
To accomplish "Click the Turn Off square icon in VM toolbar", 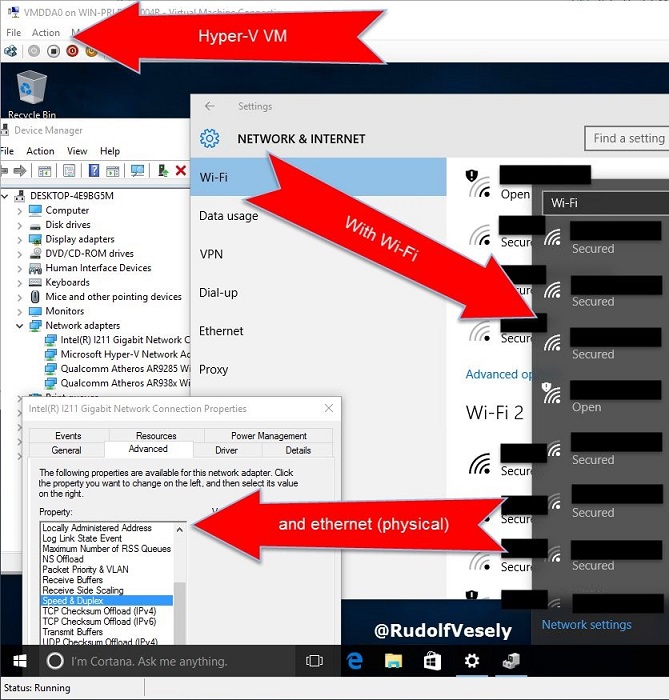I will [x=53, y=51].
